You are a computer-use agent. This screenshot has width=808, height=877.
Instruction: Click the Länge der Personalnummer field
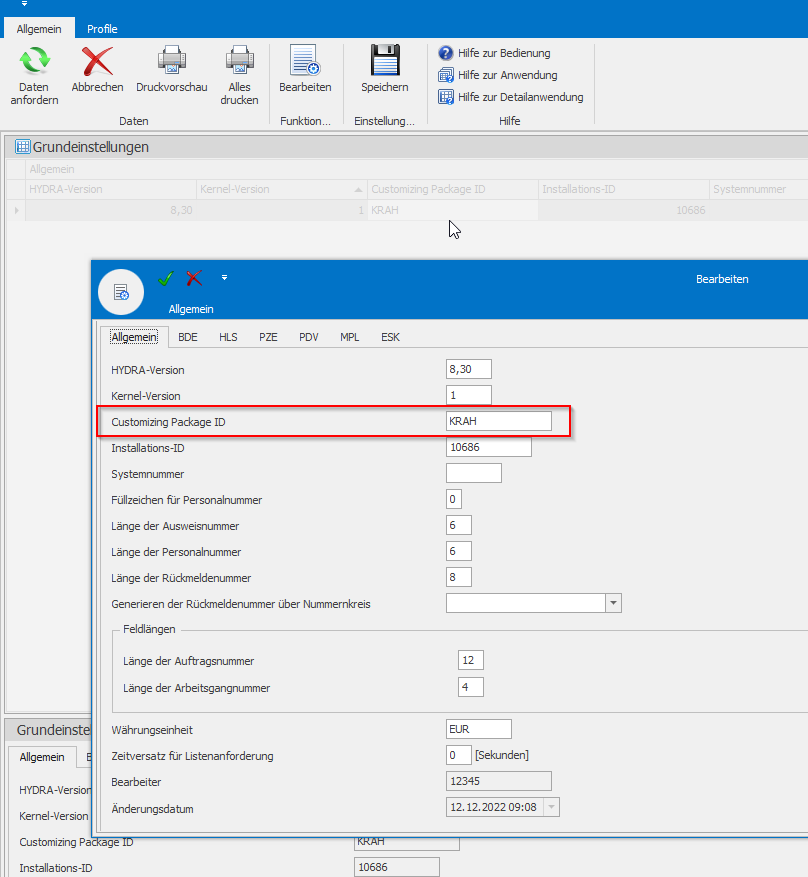(459, 551)
